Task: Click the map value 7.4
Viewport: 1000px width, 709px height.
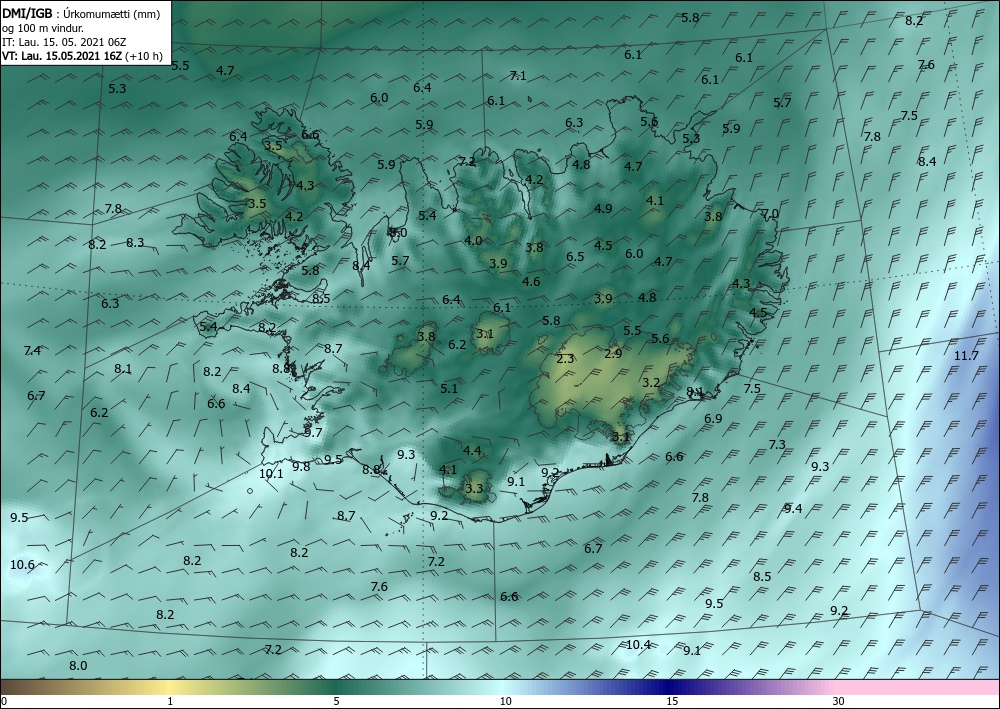Action: coord(32,351)
